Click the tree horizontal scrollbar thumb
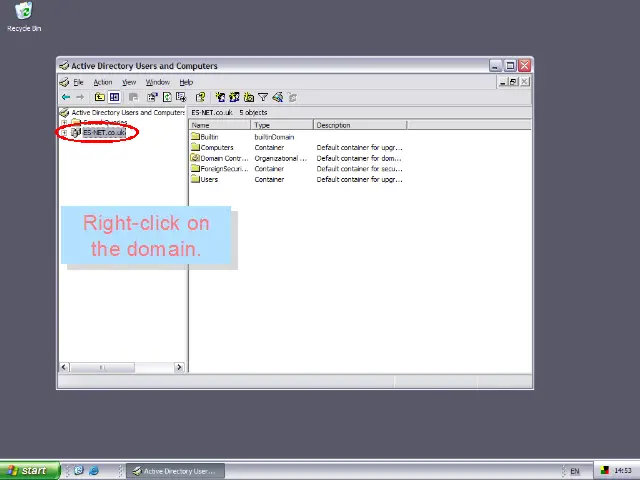 coord(102,367)
